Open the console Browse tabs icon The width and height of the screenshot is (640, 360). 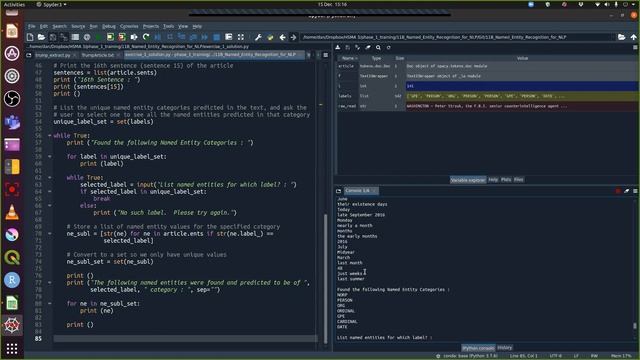[338, 191]
